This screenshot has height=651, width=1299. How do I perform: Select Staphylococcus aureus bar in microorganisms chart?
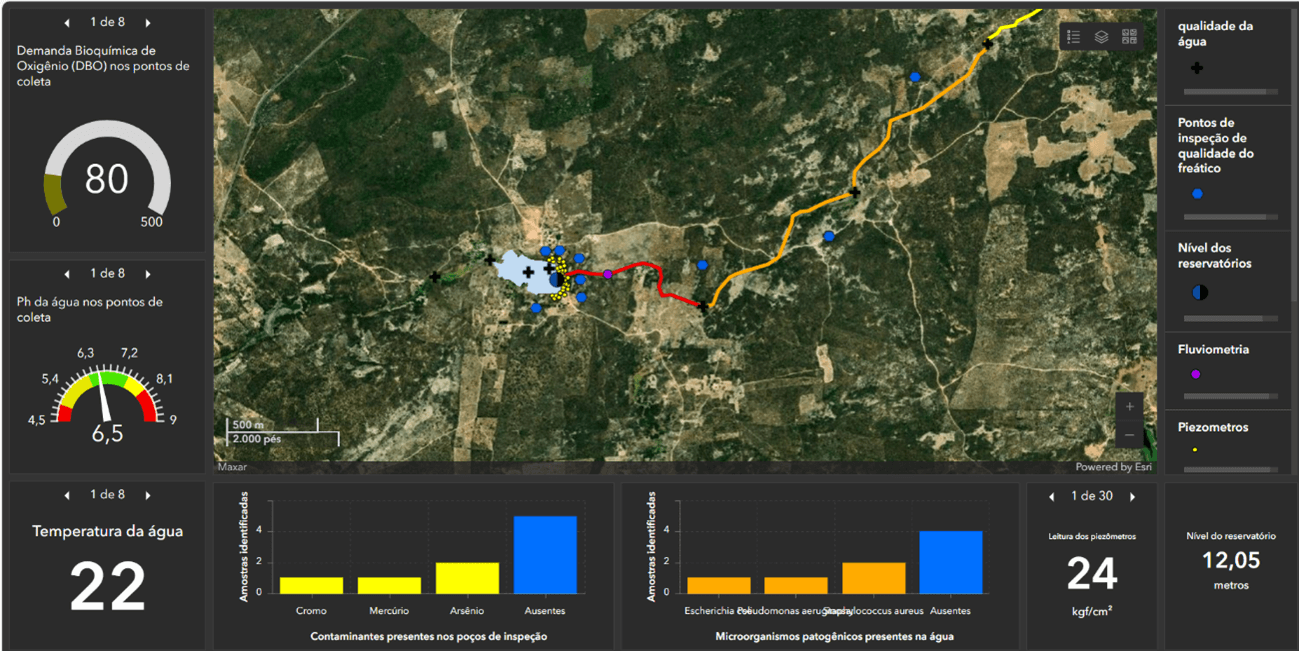pos(873,578)
